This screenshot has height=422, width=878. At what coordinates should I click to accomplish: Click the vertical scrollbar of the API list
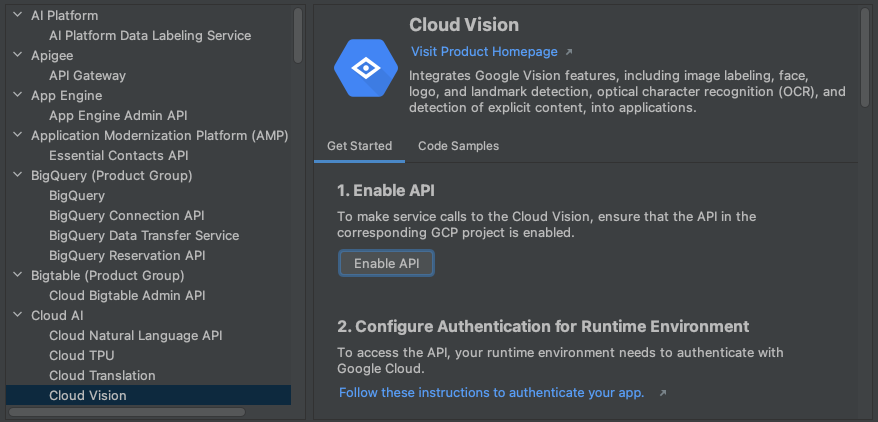point(298,35)
